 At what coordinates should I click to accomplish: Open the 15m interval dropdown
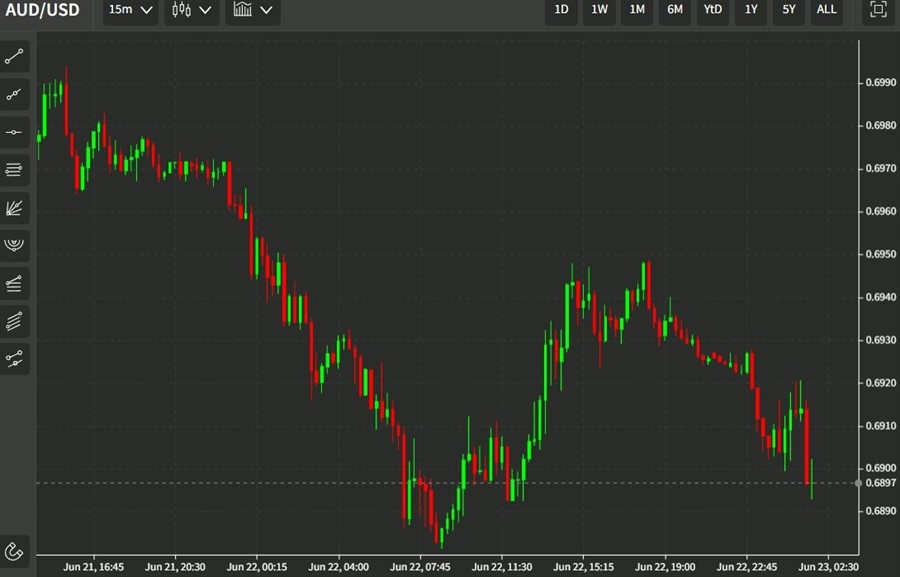click(130, 10)
